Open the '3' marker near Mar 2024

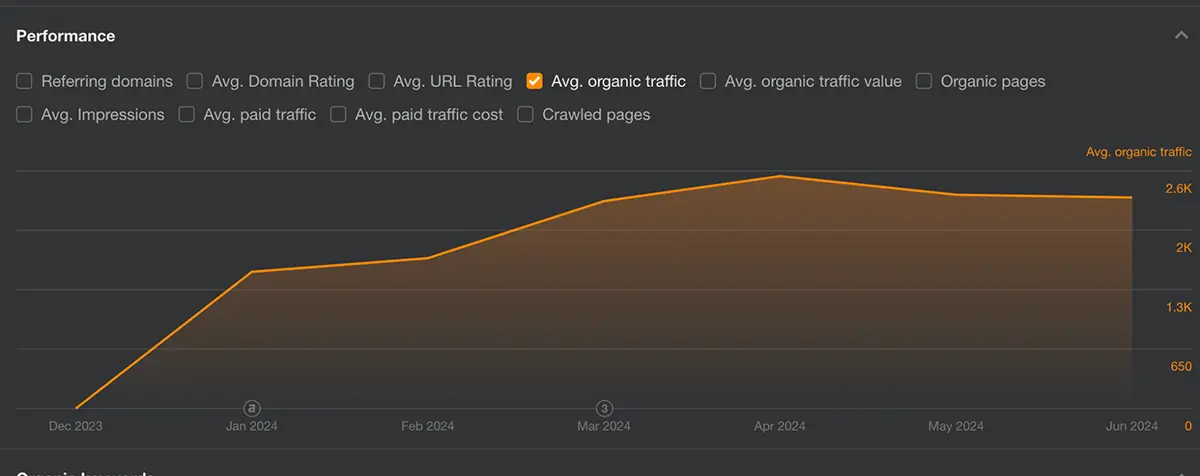[604, 408]
